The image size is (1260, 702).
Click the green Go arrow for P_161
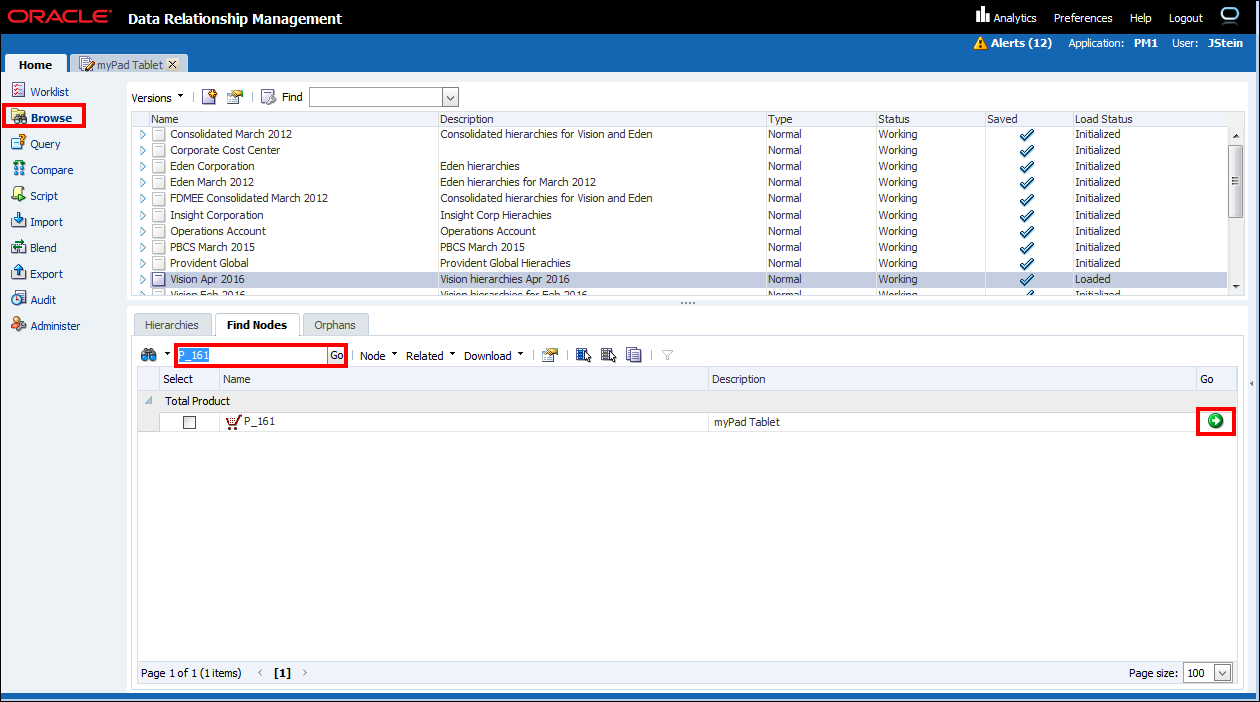pos(1215,421)
